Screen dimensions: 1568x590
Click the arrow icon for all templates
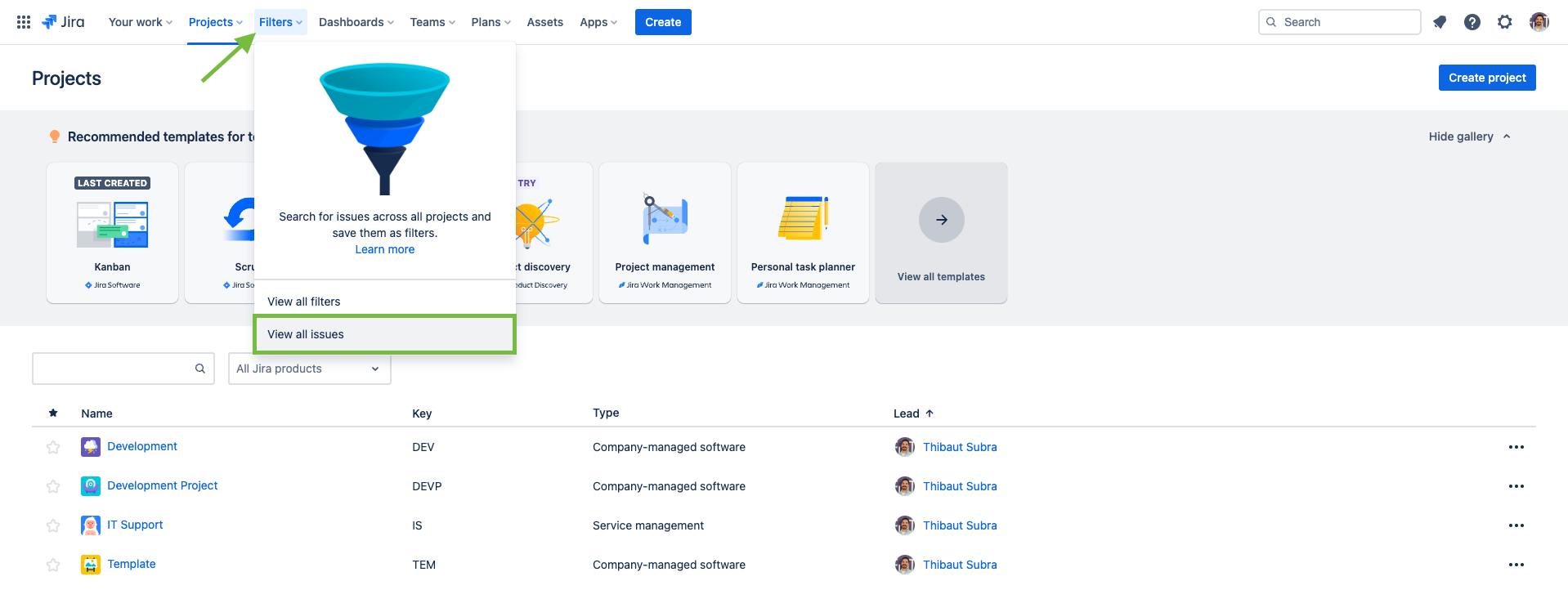coord(941,220)
